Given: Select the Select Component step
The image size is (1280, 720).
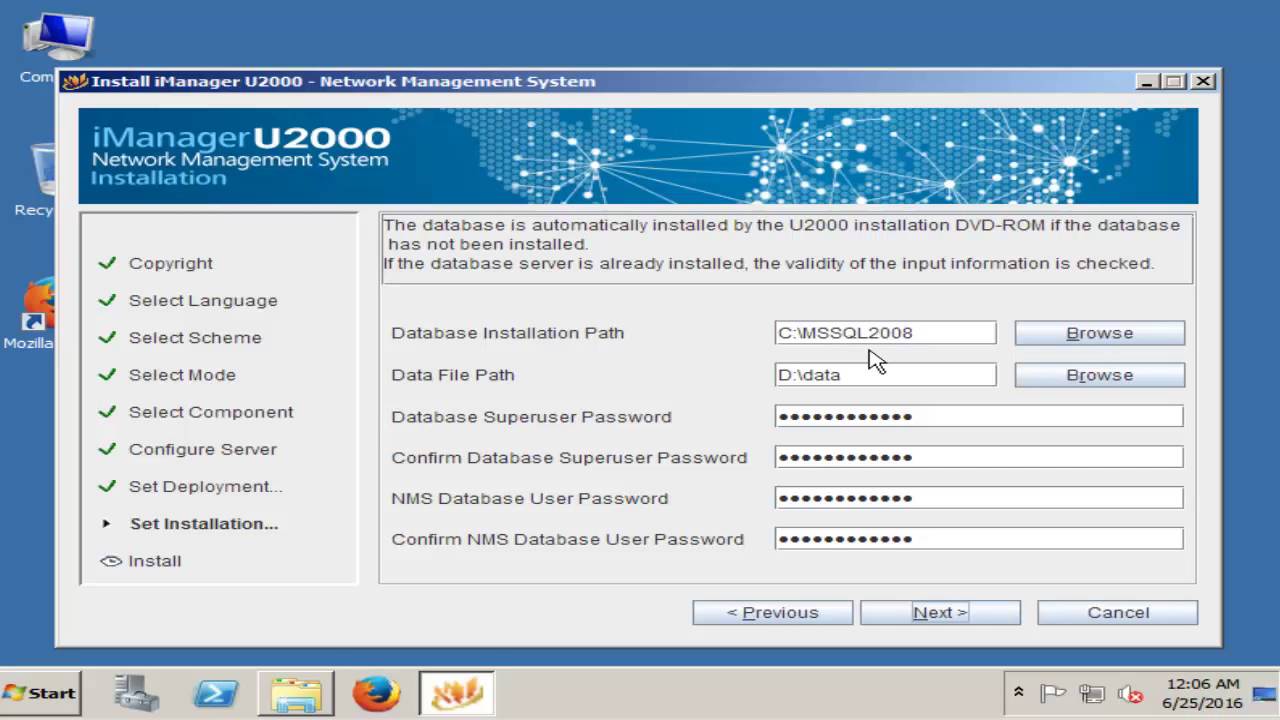Looking at the screenshot, I should (x=211, y=412).
